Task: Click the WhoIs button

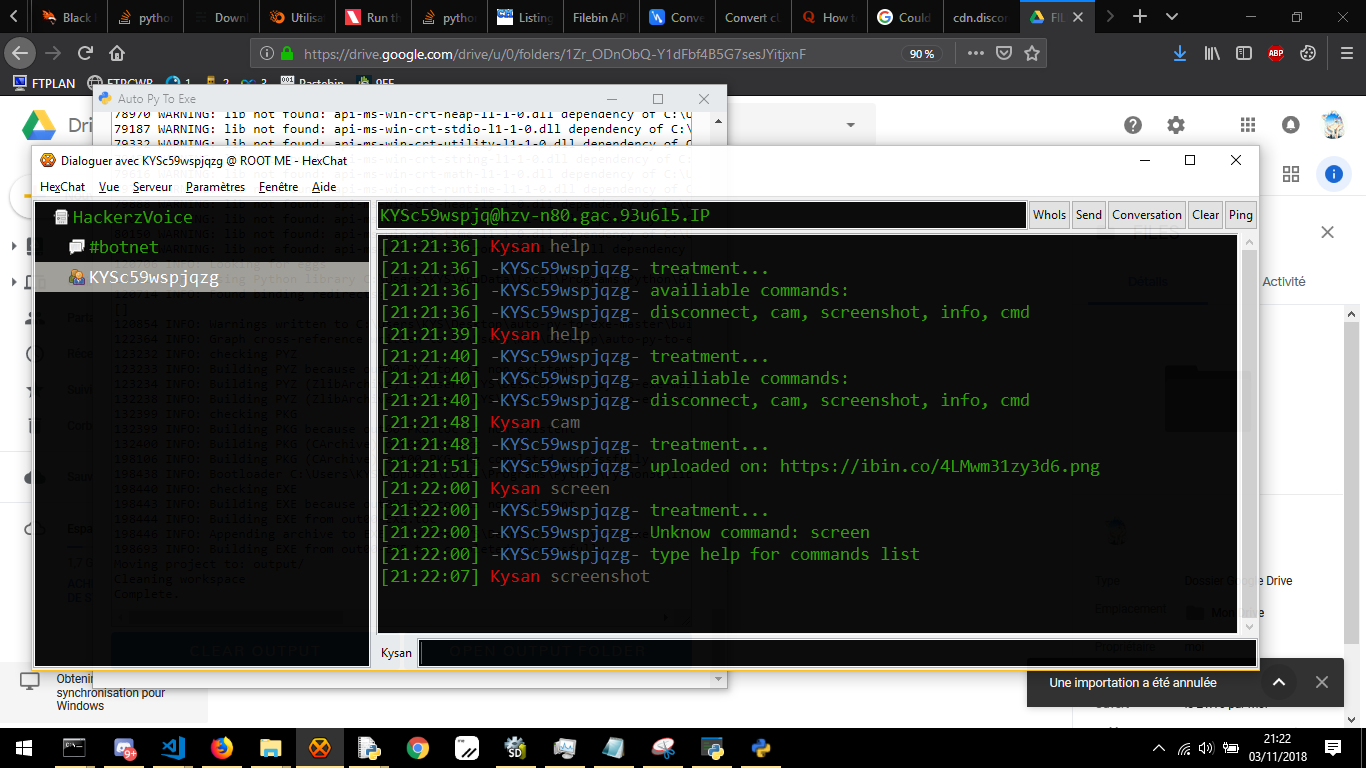Action: [1049, 215]
